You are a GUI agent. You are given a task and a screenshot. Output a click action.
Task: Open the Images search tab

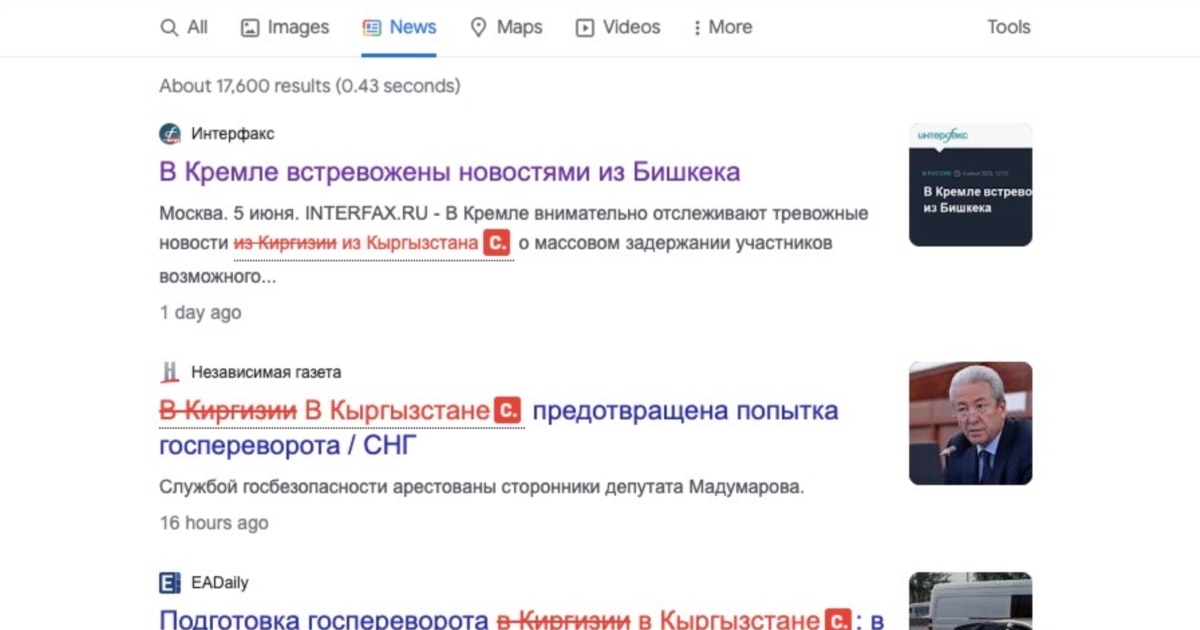(x=285, y=27)
